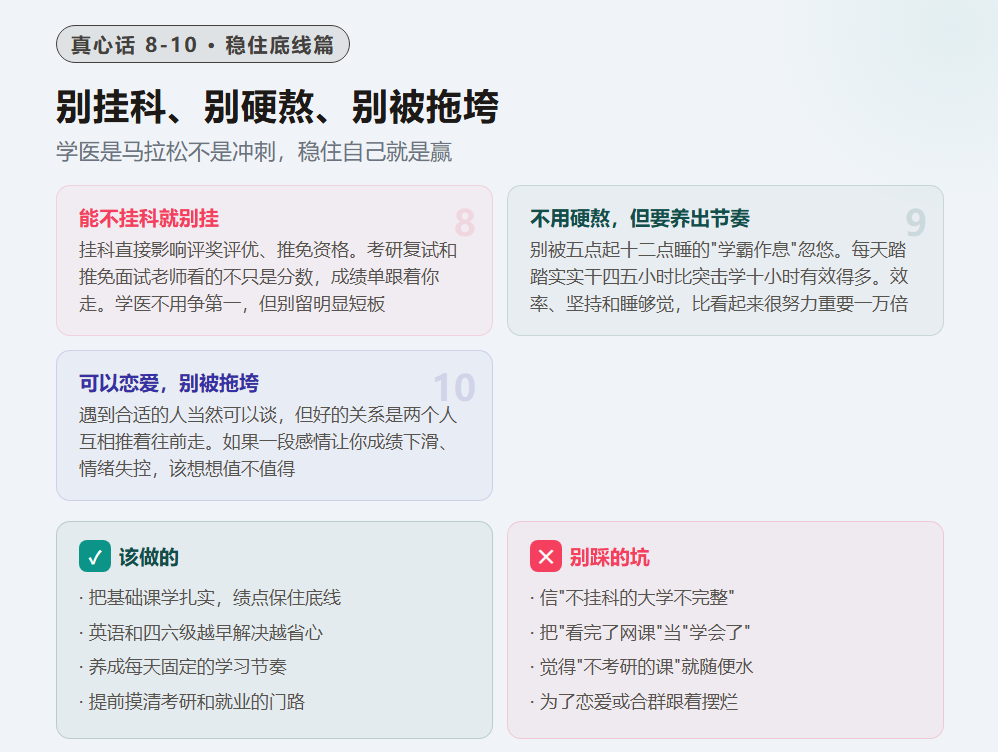Viewport: 998px width, 752px height.
Task: Click bullet 英语和四六级越早解决越省心
Action: [x=201, y=633]
